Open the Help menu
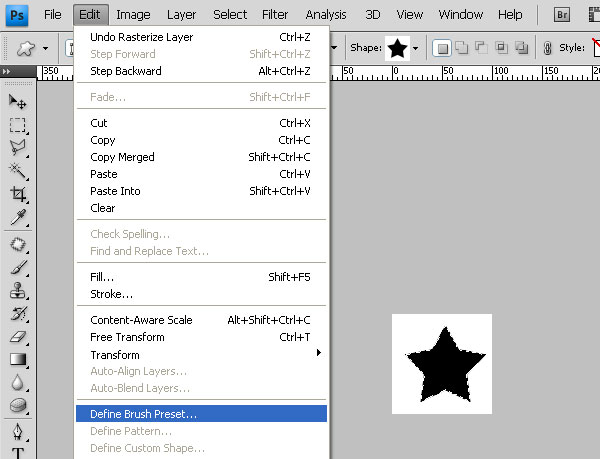Screen dimensions: 600x459 pos(510,15)
